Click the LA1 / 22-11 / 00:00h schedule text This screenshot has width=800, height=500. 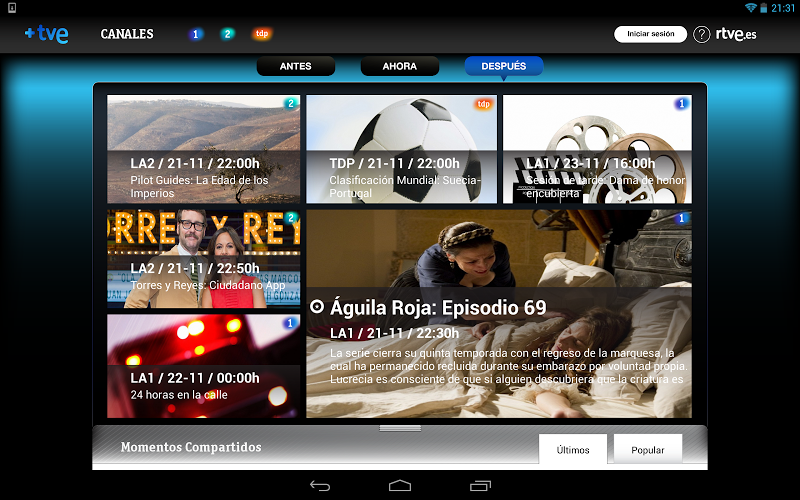pyautogui.click(x=194, y=378)
